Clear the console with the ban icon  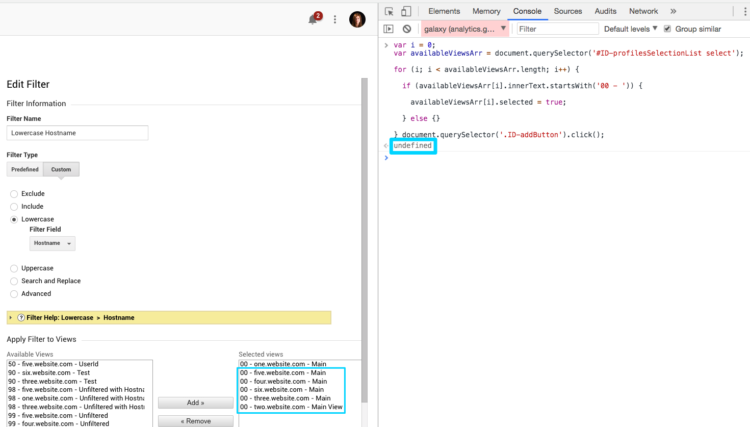point(407,29)
